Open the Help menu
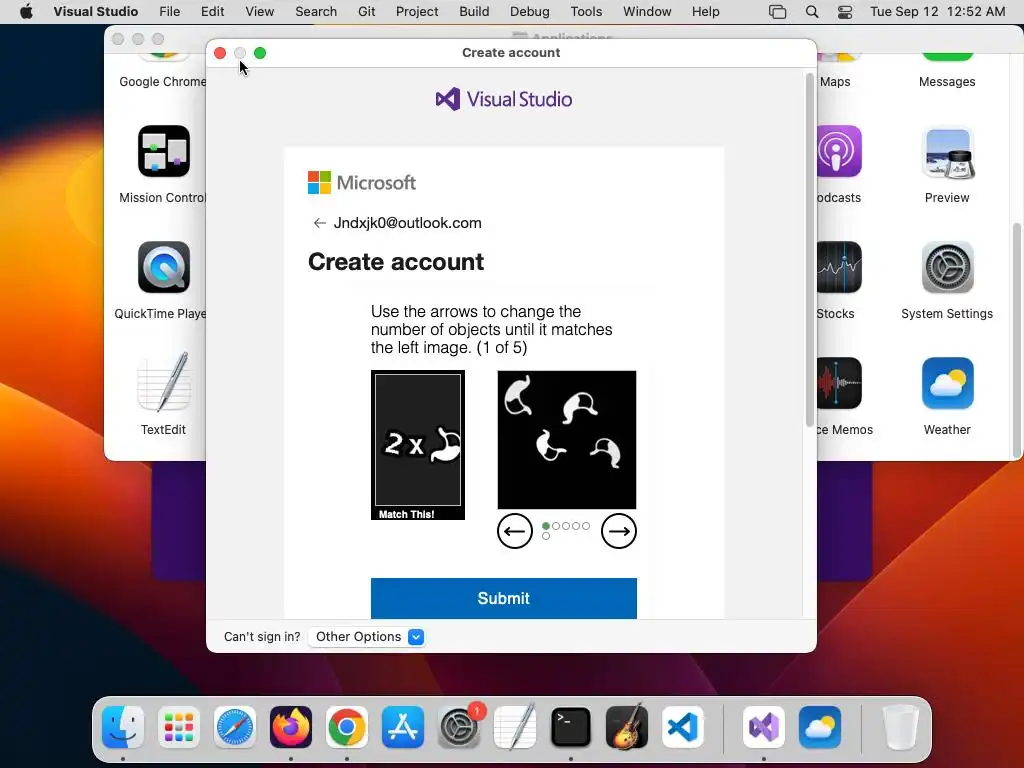 (705, 12)
